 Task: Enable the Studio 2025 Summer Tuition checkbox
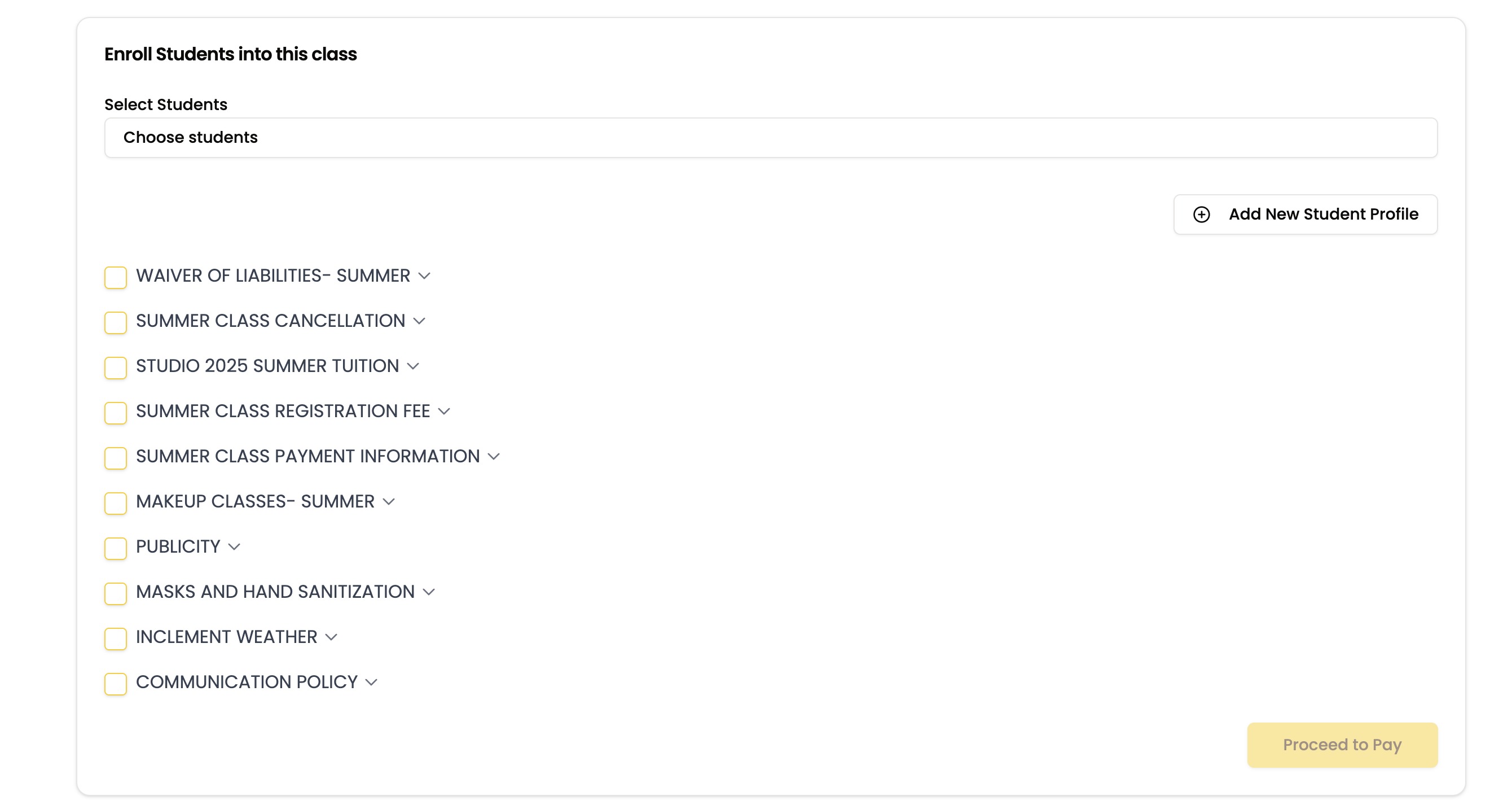point(116,368)
